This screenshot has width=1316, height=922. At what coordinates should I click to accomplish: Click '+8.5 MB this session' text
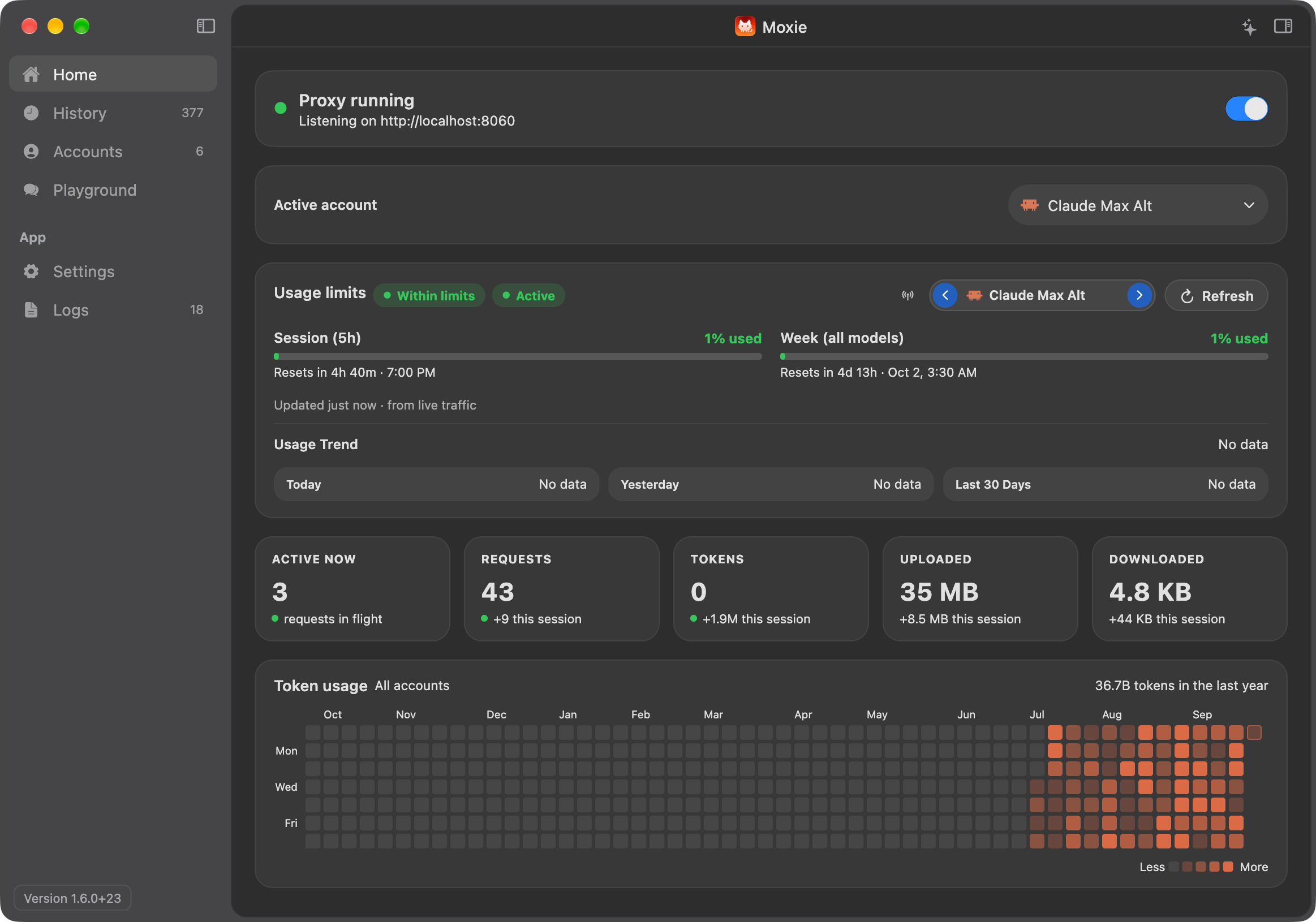point(960,619)
